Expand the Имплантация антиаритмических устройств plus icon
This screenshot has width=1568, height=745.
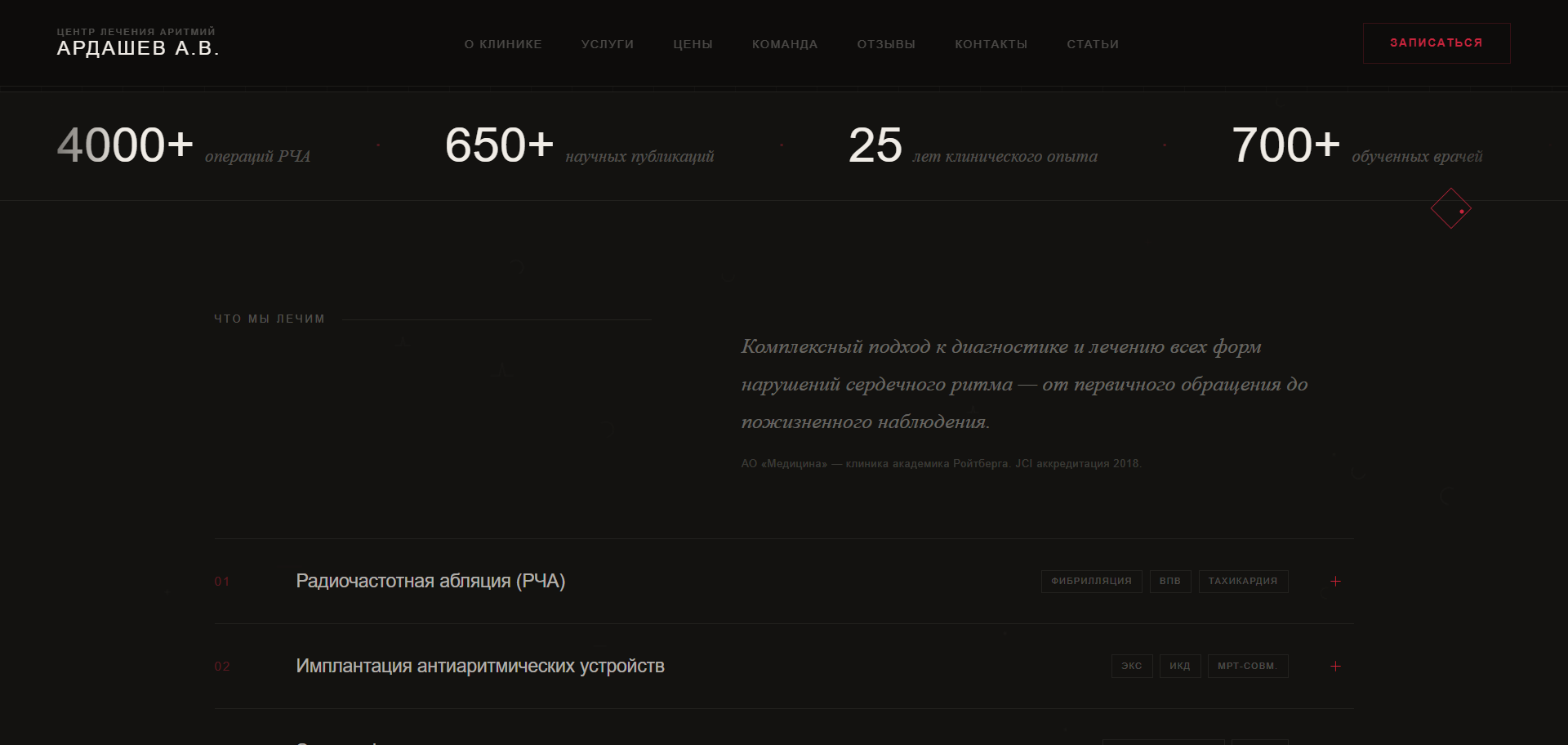[x=1336, y=667]
